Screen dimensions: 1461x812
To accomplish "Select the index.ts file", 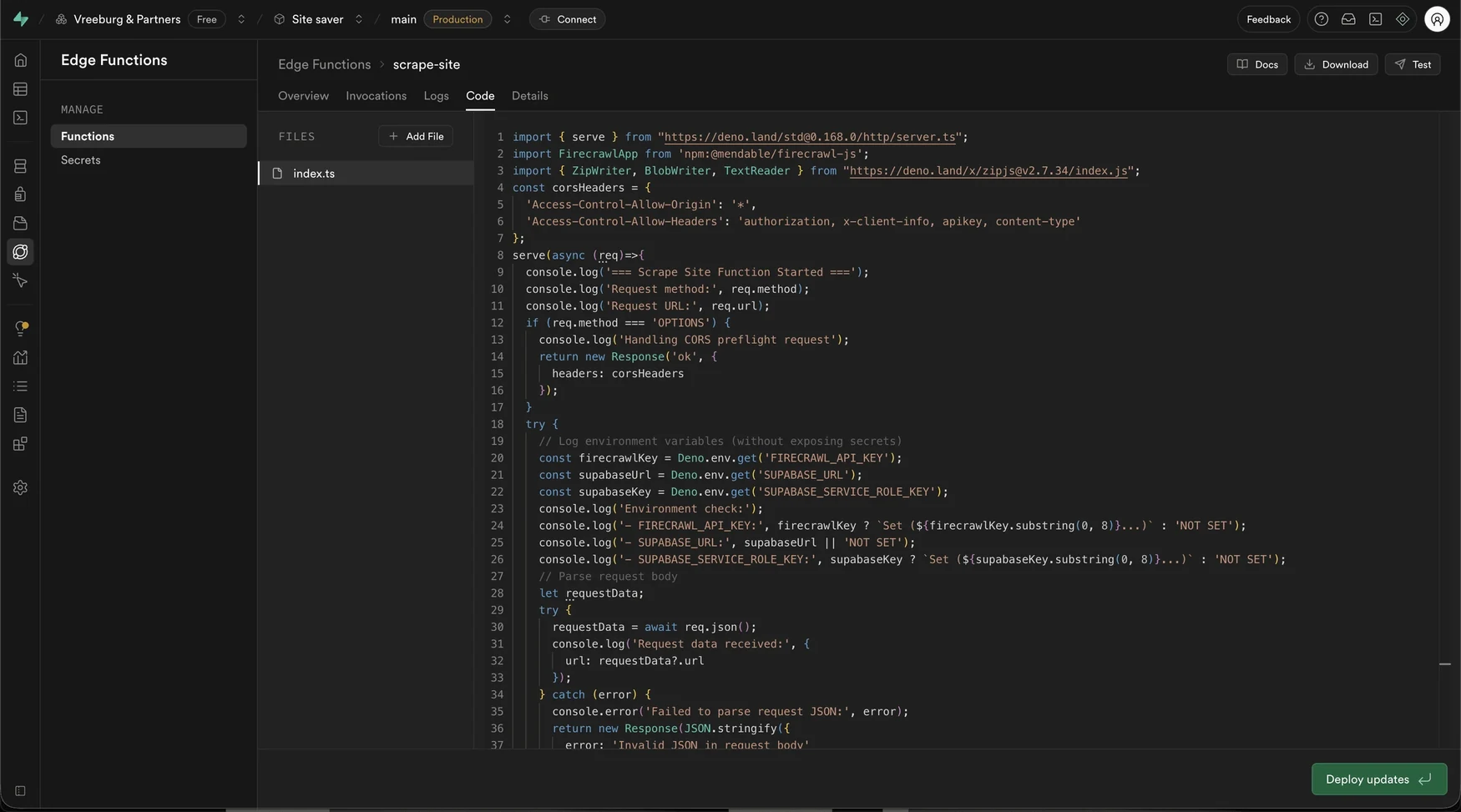I will click(x=366, y=174).
